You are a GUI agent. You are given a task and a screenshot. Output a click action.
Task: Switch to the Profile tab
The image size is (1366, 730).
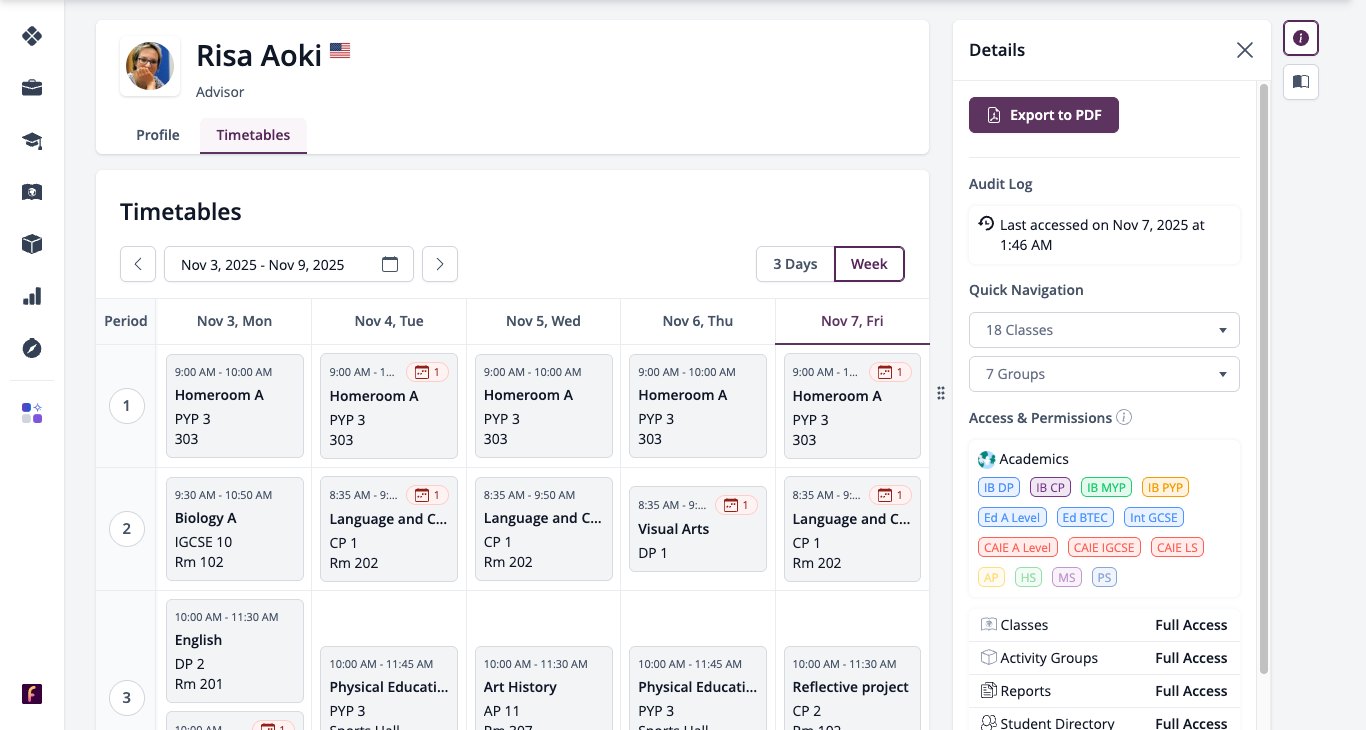pyautogui.click(x=158, y=135)
